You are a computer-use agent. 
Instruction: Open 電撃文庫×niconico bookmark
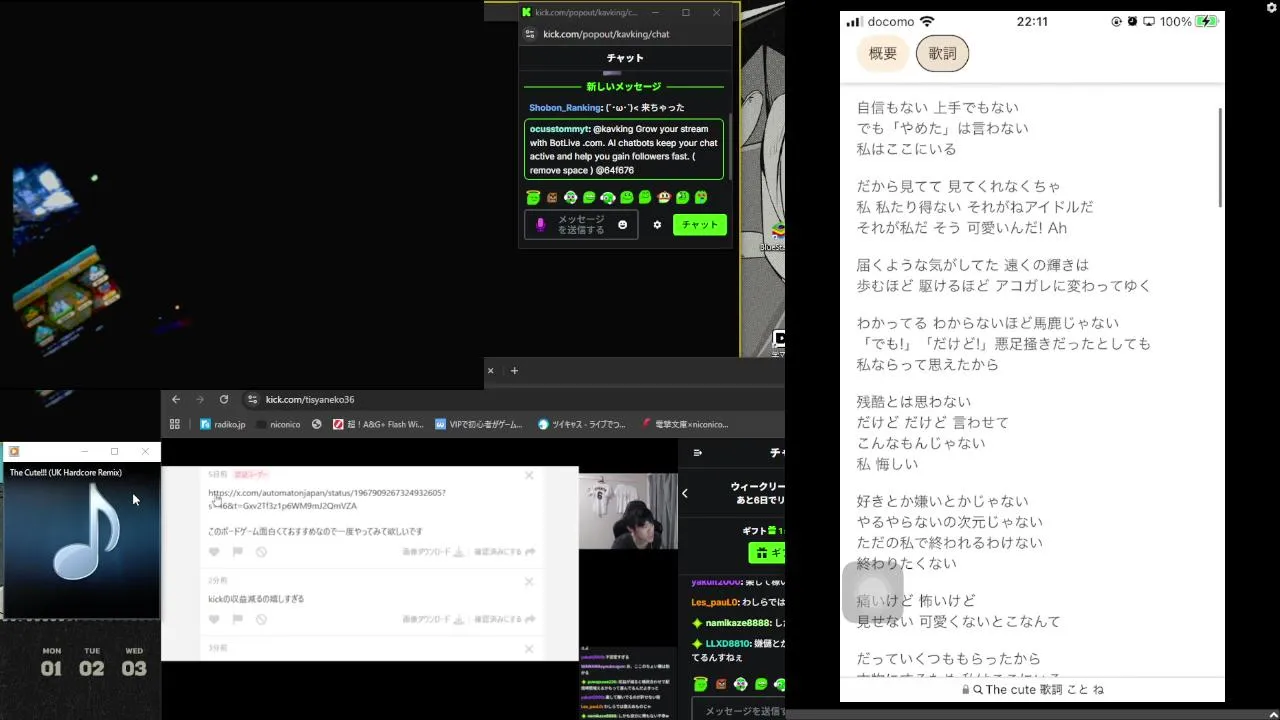click(x=686, y=424)
